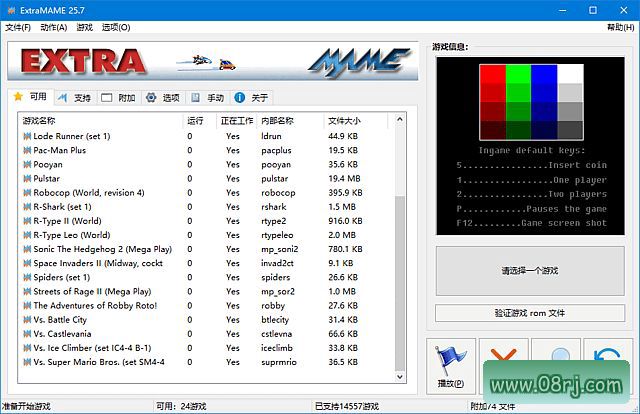Open the 游戏 menu in menu bar
The width and height of the screenshot is (640, 414).
click(x=84, y=27)
